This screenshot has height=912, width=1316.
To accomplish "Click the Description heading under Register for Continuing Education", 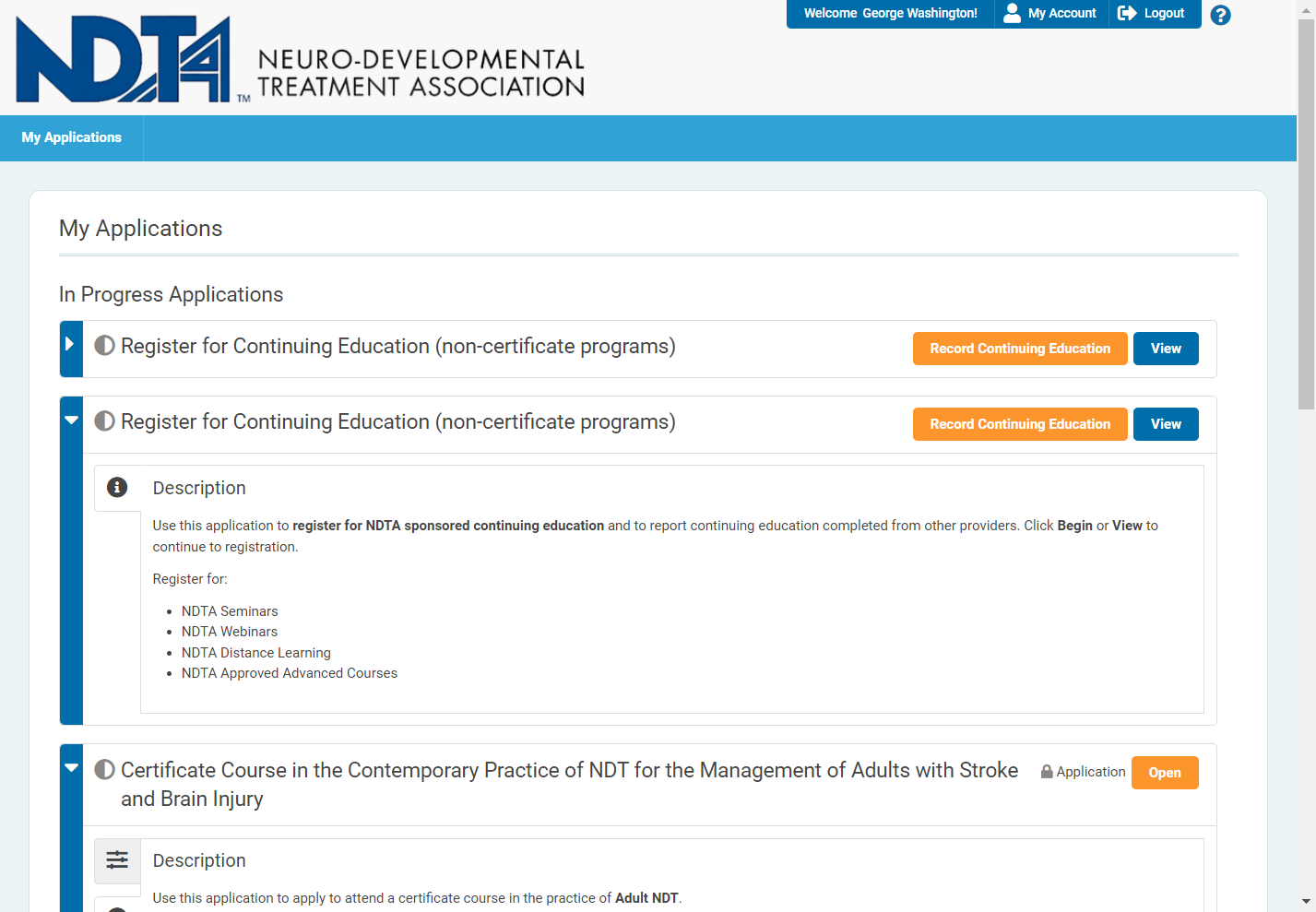I will click(199, 488).
